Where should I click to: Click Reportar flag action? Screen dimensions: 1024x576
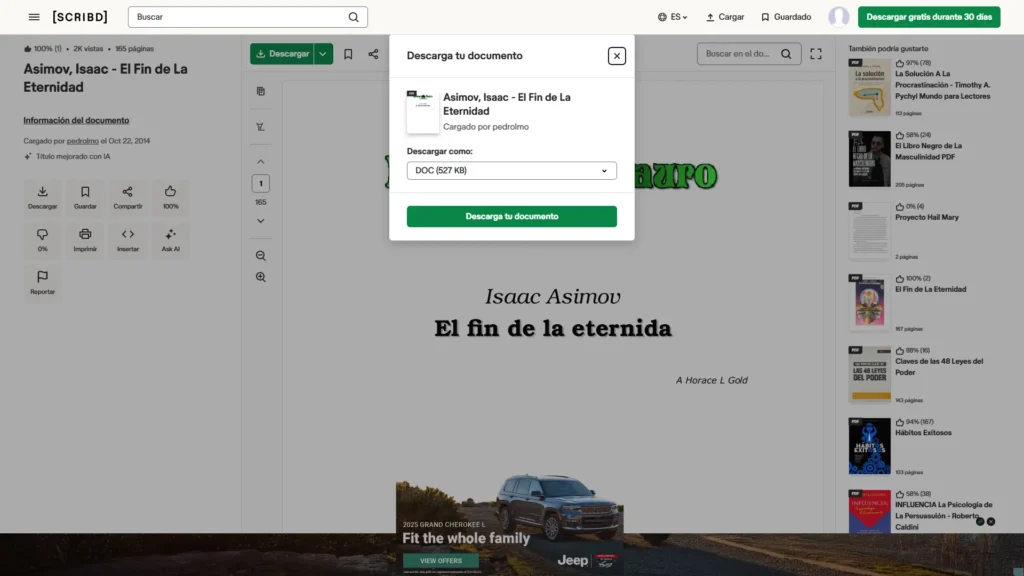click(42, 283)
